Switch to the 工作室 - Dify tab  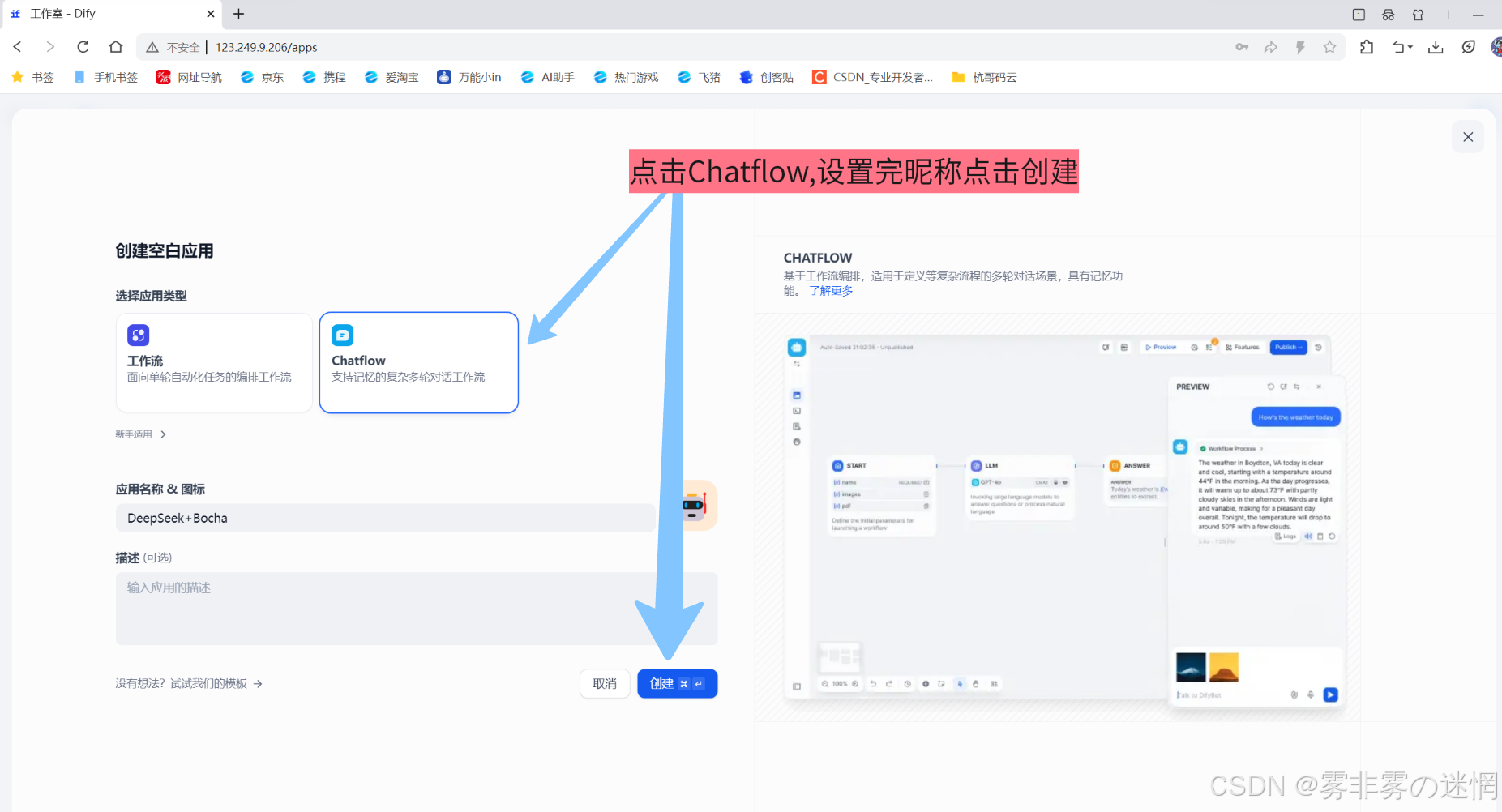pos(111,14)
